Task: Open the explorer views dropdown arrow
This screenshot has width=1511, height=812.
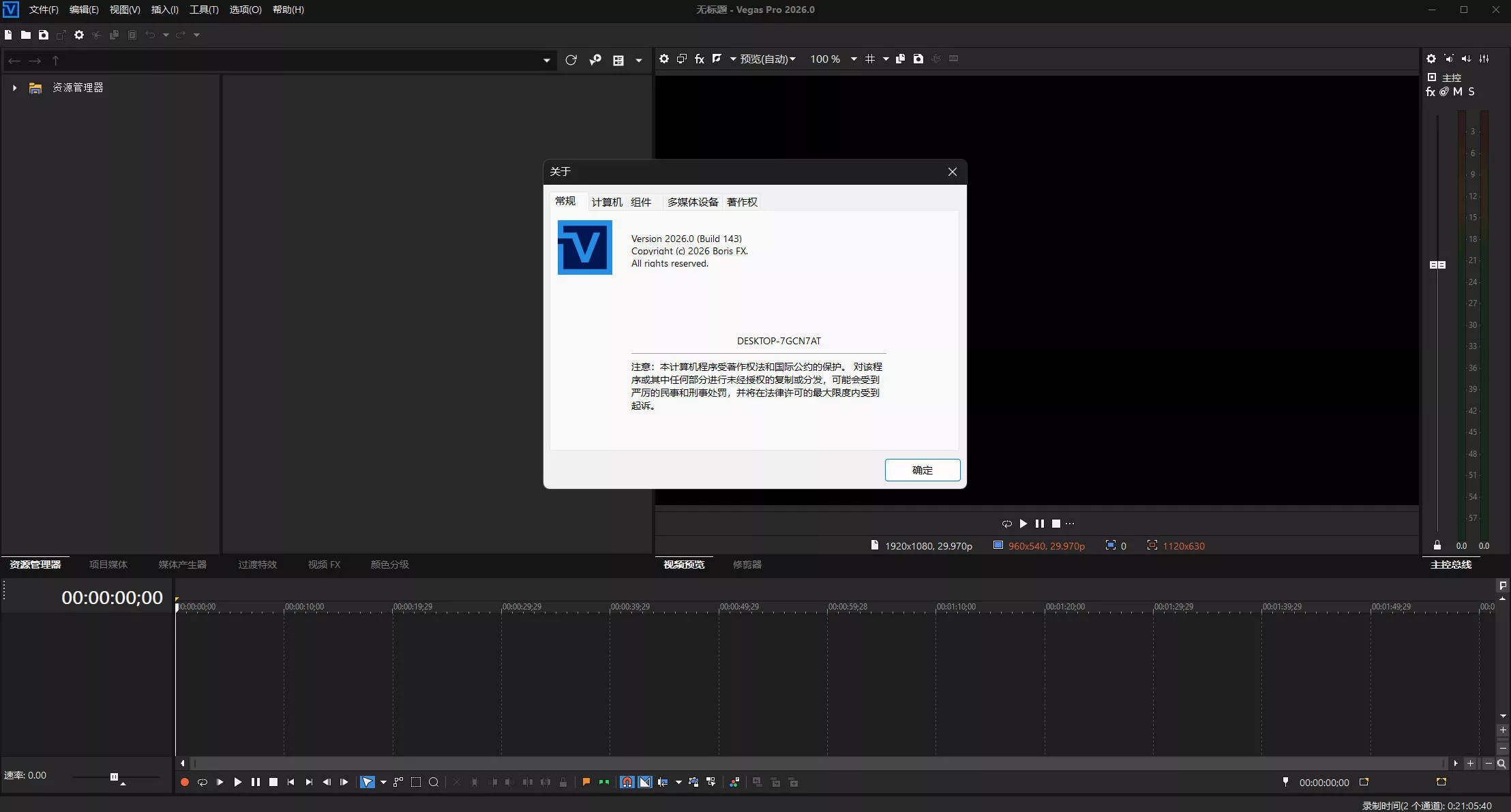Action: (639, 61)
